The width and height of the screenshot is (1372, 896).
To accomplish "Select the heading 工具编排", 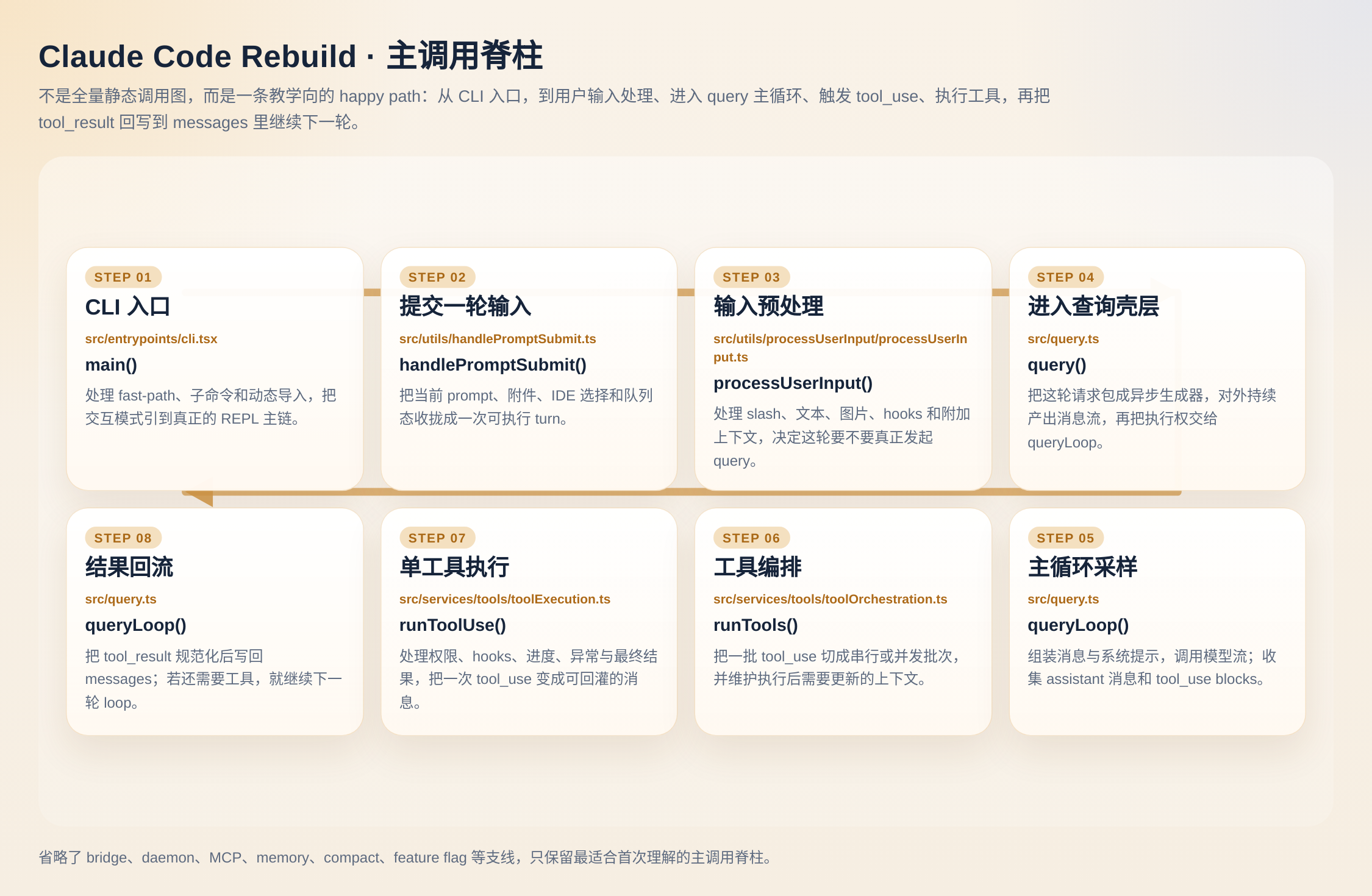I will [x=757, y=567].
